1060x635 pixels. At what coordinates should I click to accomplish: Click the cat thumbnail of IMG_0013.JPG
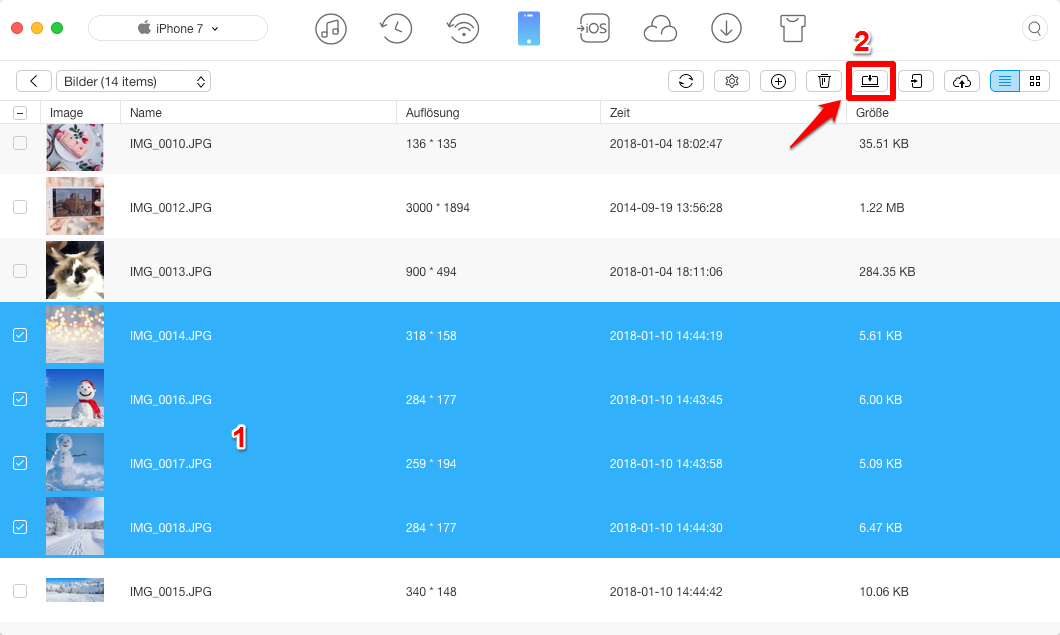[x=75, y=271]
